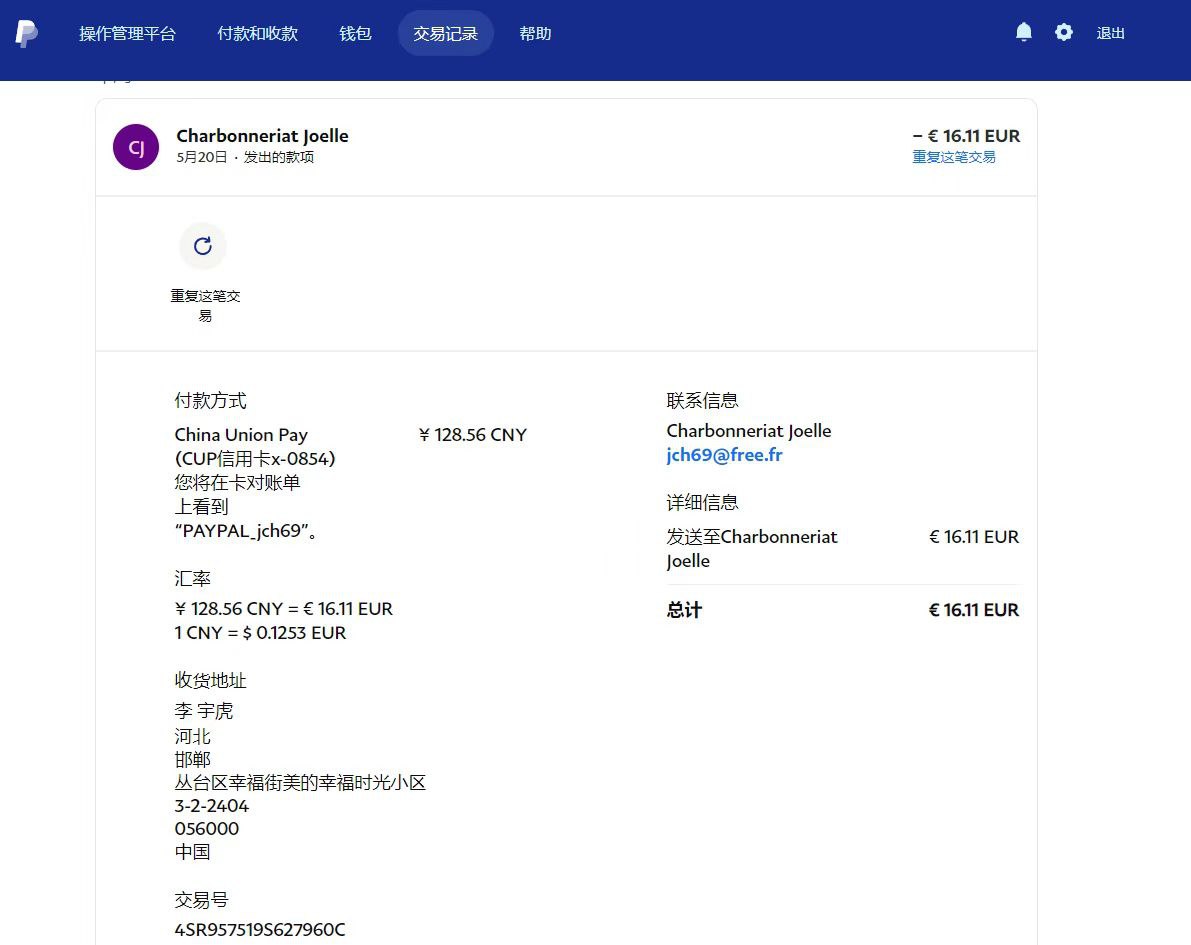
Task: Open the 操作管理平台 menu item
Action: 127,33
